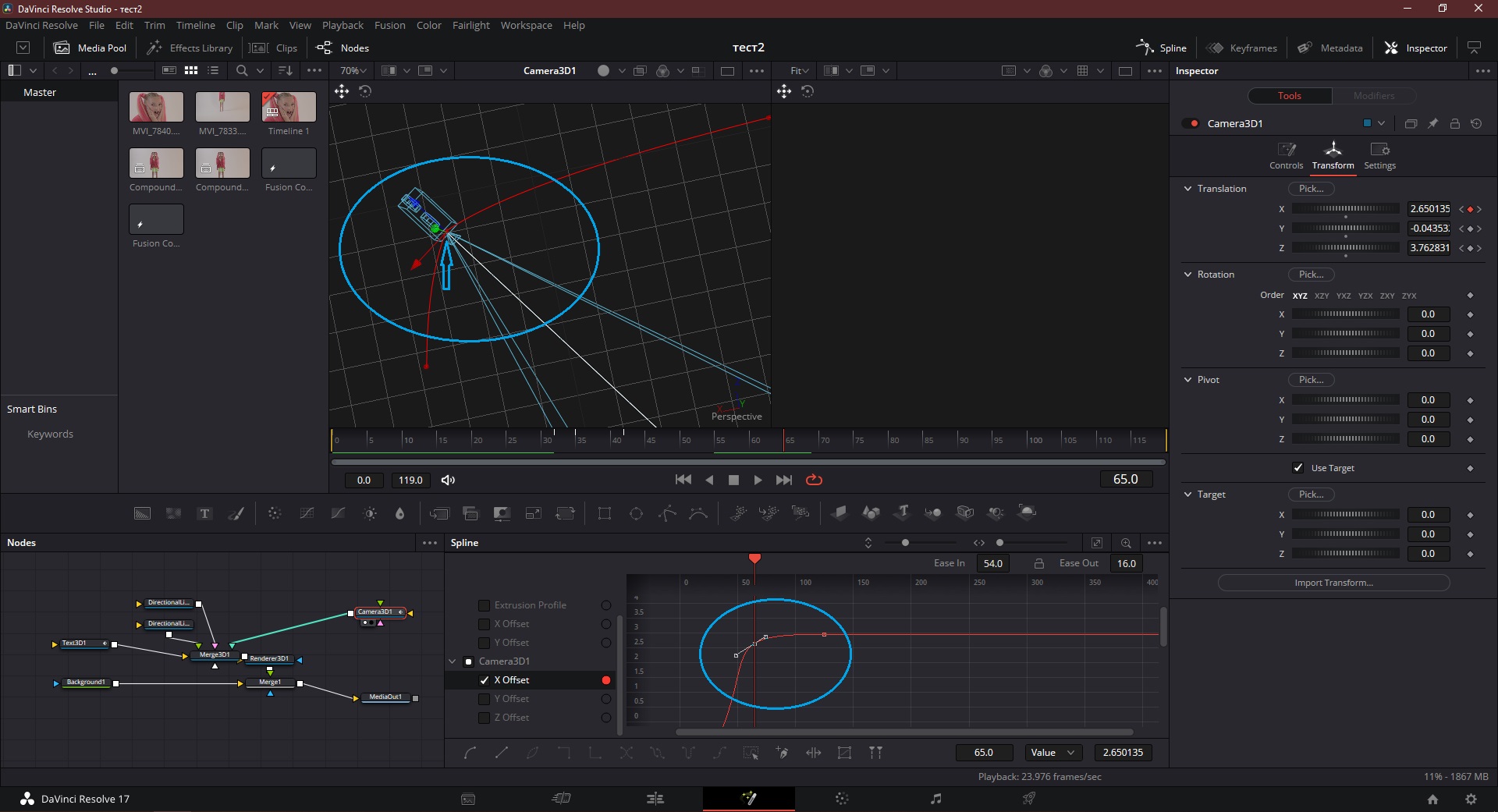Disable Camera3D1 tool enable switch
The width and height of the screenshot is (1498, 812).
(1191, 123)
